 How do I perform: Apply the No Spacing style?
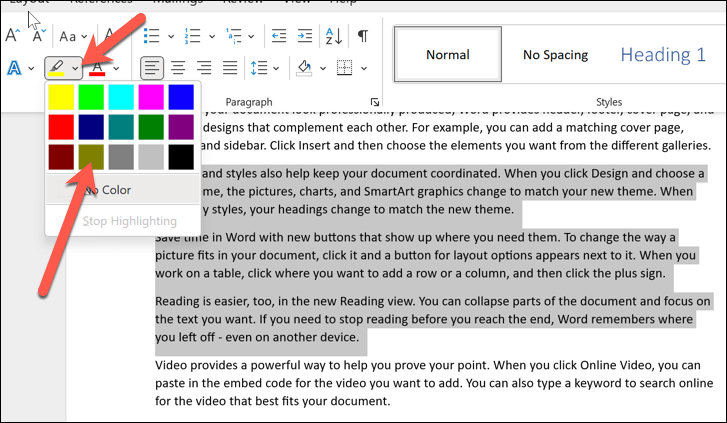tap(555, 54)
